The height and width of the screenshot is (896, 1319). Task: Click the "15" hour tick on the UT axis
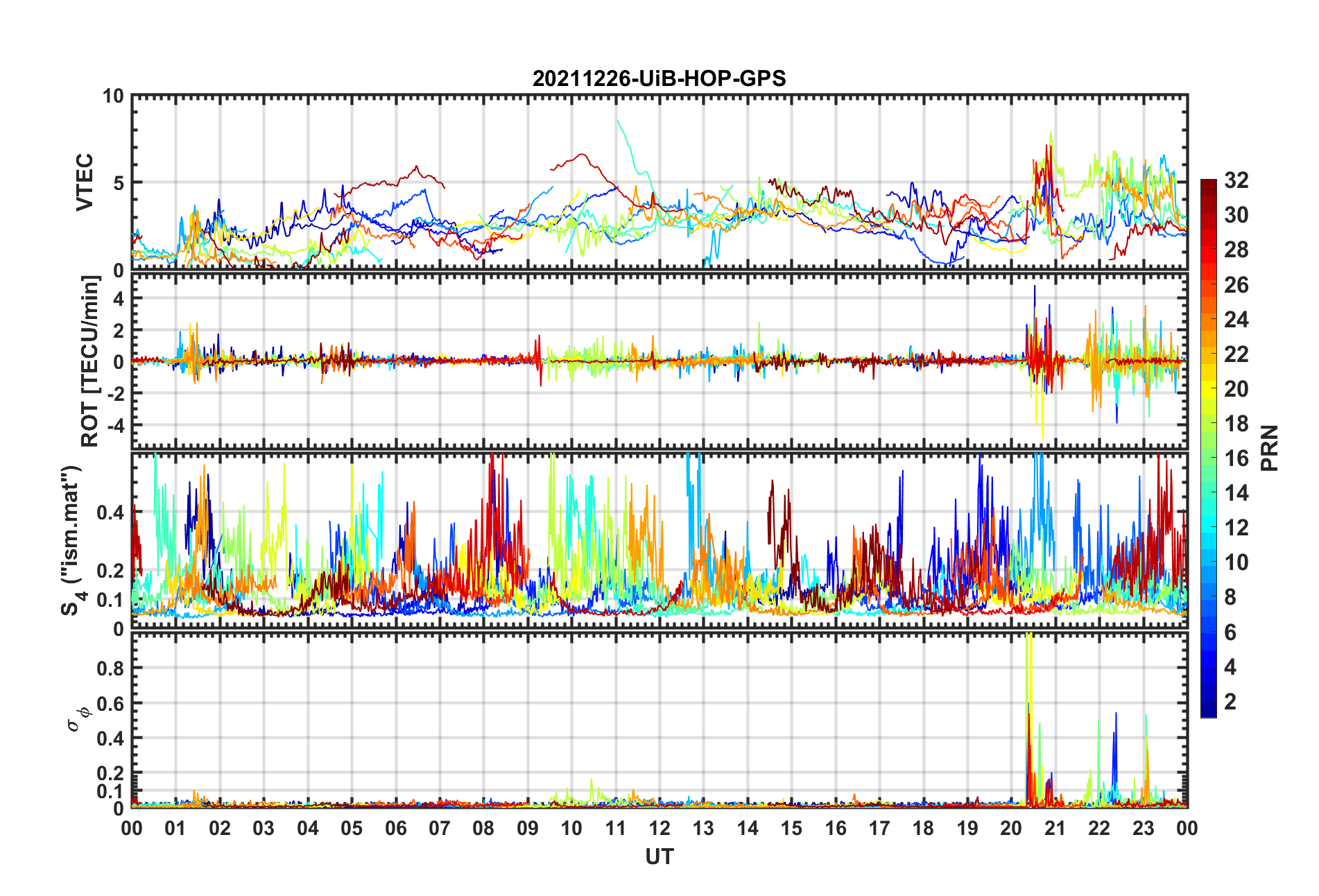(791, 828)
